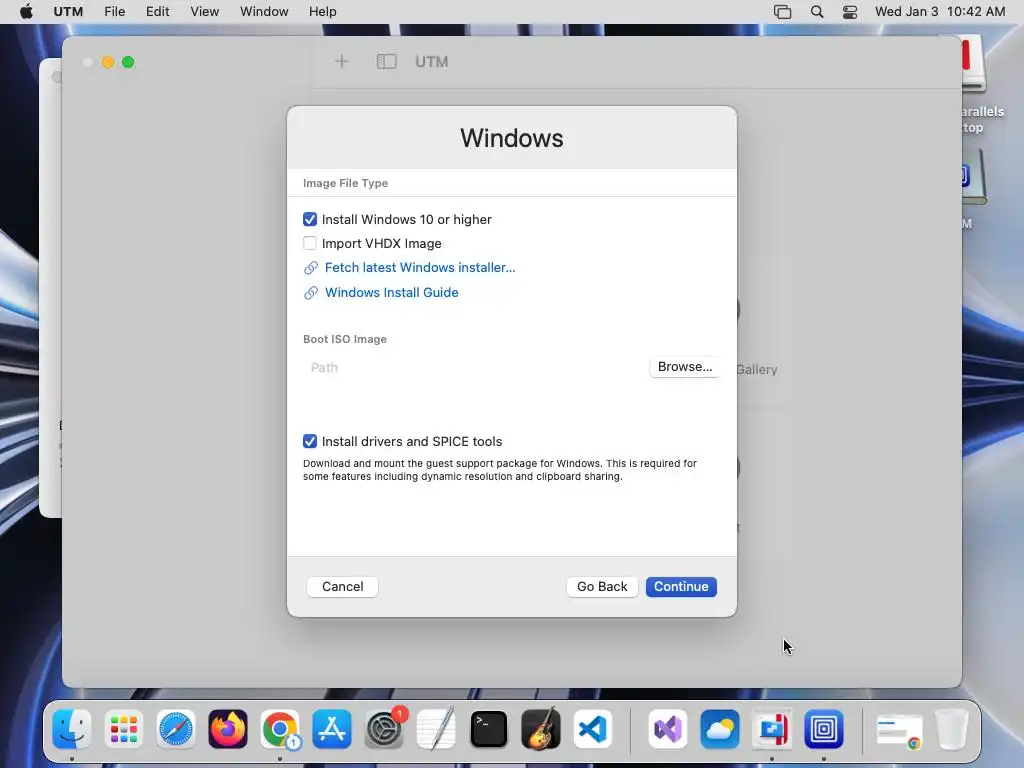Cancel the Windows setup dialog
Image resolution: width=1024 pixels, height=768 pixels.
[x=342, y=586]
